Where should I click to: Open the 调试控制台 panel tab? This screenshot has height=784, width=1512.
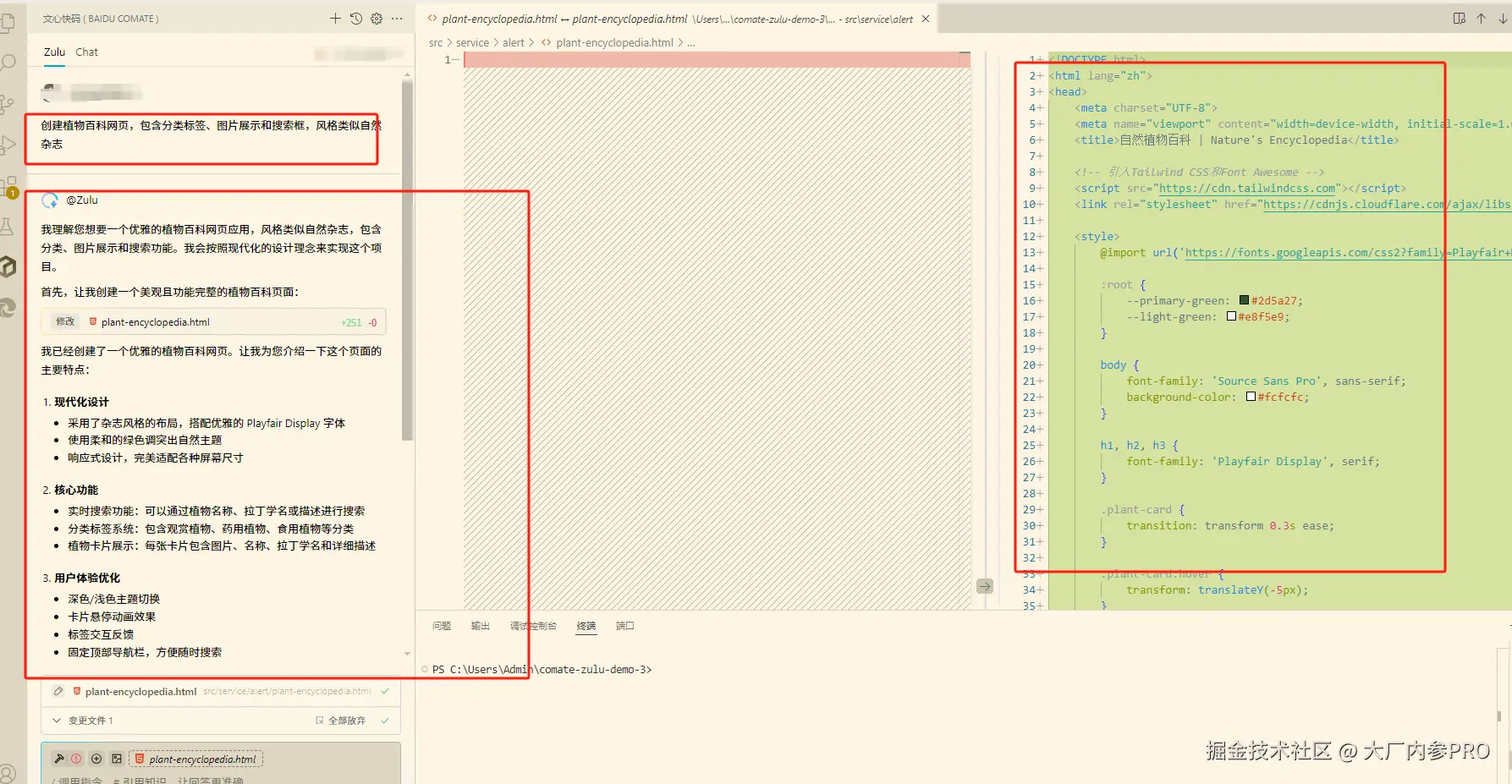tap(533, 626)
